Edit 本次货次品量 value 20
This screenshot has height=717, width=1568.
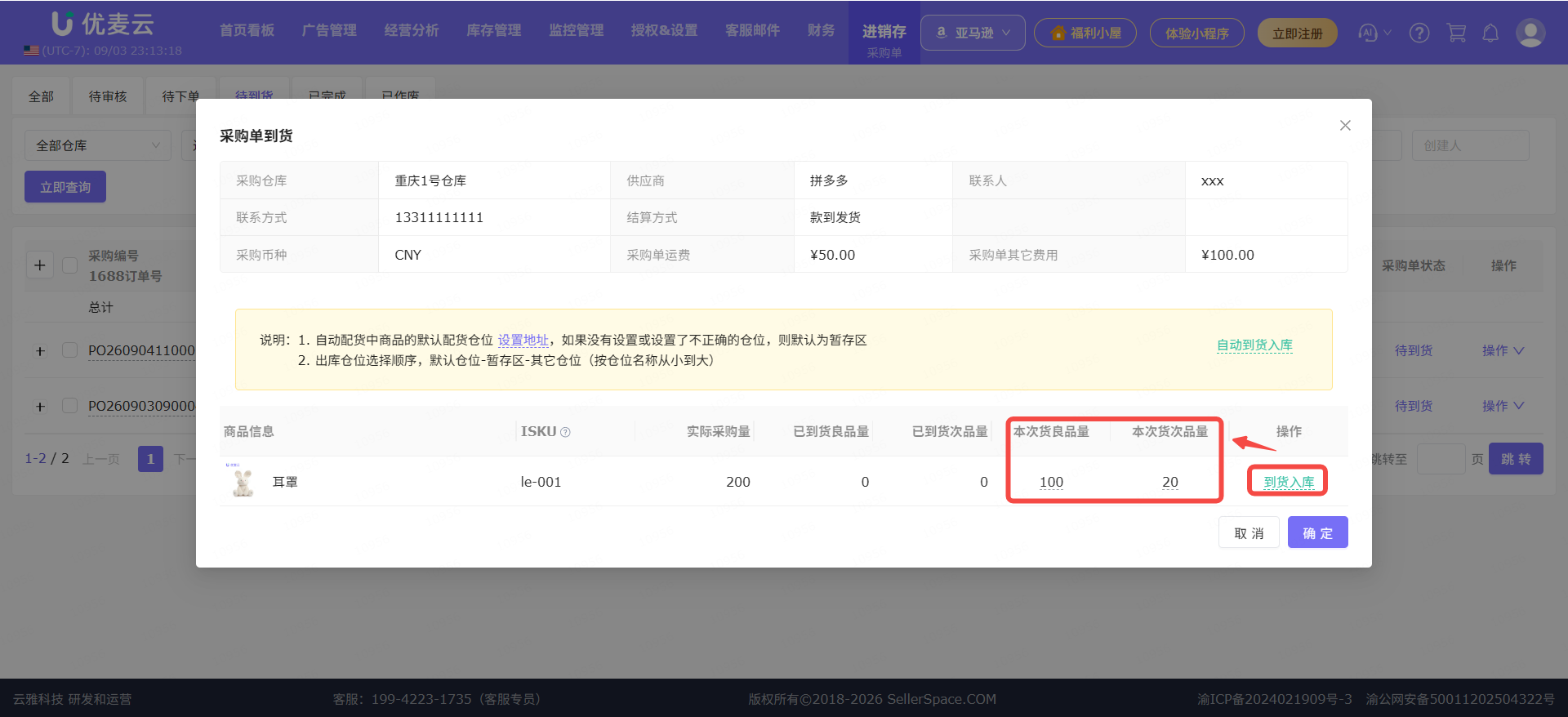pyautogui.click(x=1170, y=482)
